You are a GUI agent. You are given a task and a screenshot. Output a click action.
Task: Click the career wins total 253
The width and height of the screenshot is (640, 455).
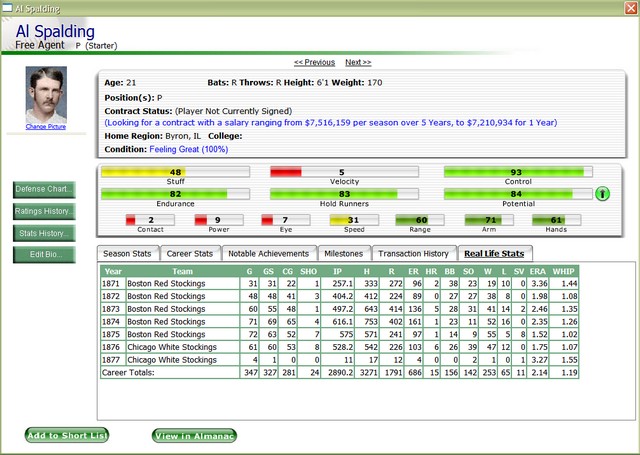489,373
